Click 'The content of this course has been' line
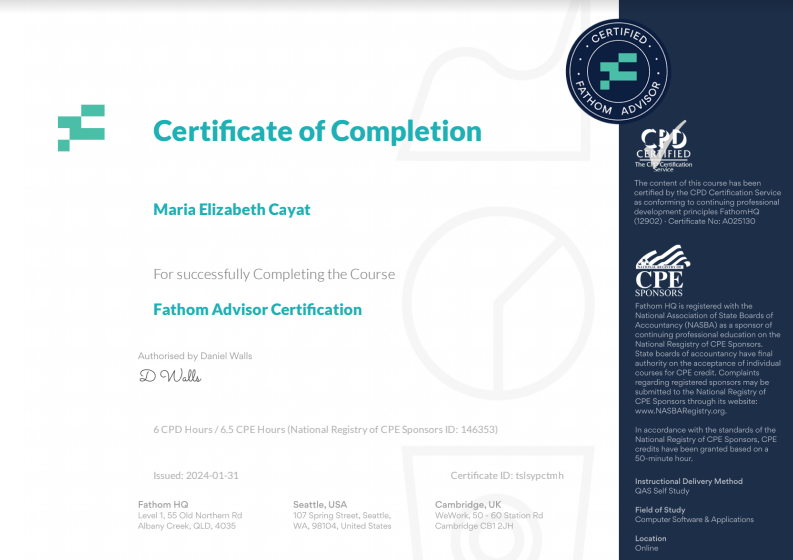Screen dimensions: 793x560 pos(697,183)
